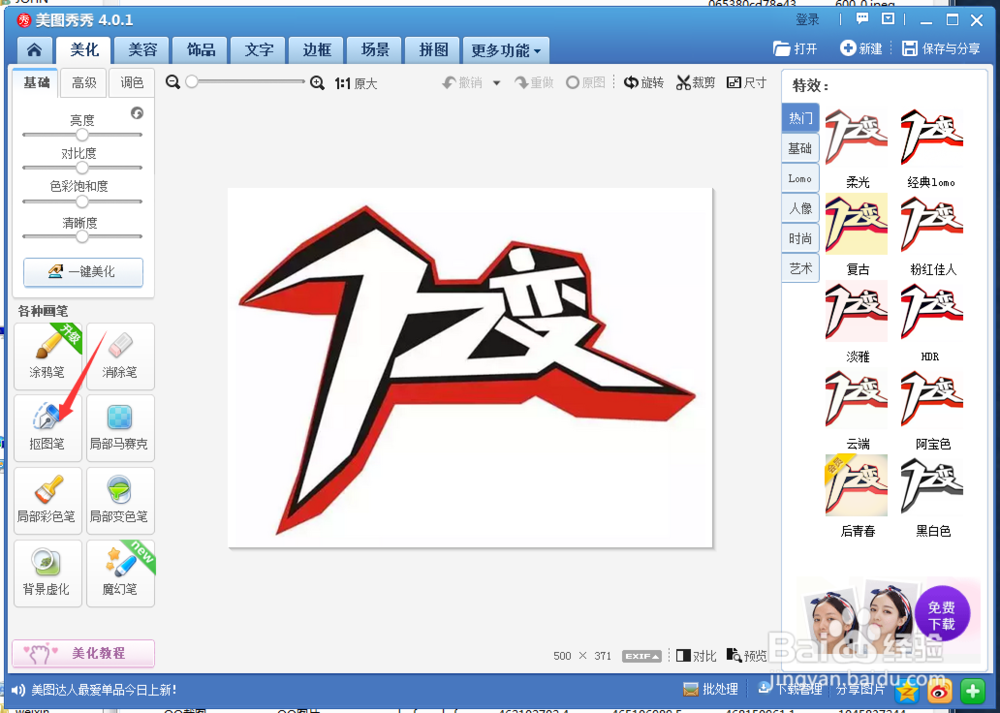Screen dimensions: 1000x713
Task: Click 1:1 原大 original size button
Action: 356,84
